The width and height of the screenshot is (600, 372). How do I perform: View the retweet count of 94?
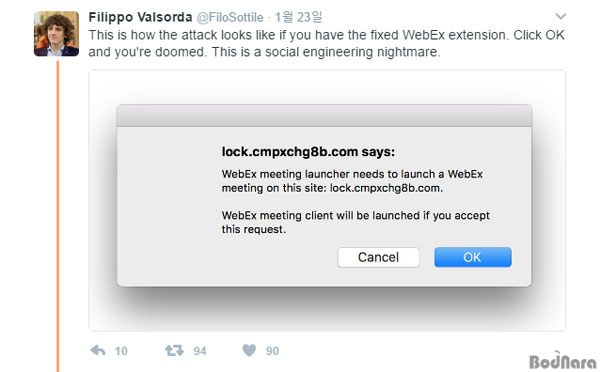coord(200,351)
